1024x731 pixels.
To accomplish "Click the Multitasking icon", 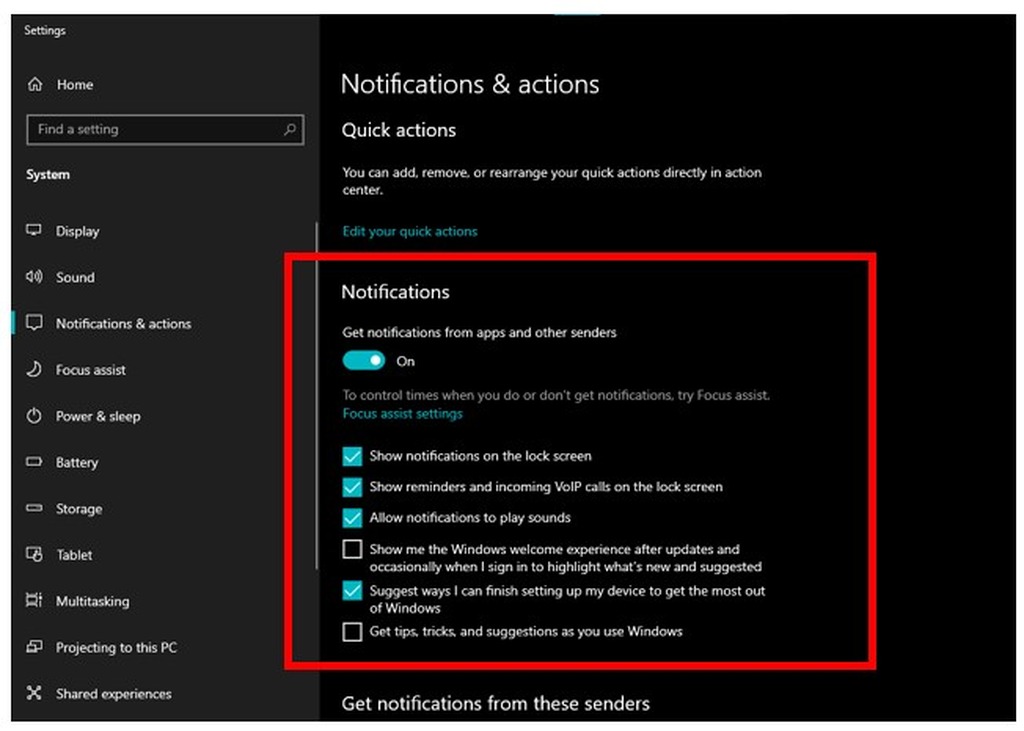I will 34,600.
